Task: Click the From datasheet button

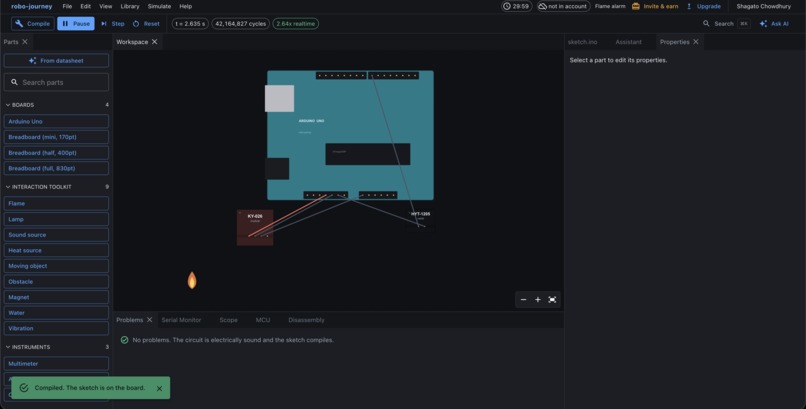Action: [x=56, y=61]
